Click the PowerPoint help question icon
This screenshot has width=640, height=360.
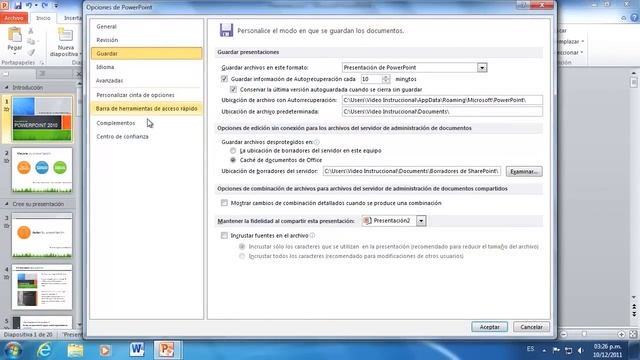[x=634, y=18]
